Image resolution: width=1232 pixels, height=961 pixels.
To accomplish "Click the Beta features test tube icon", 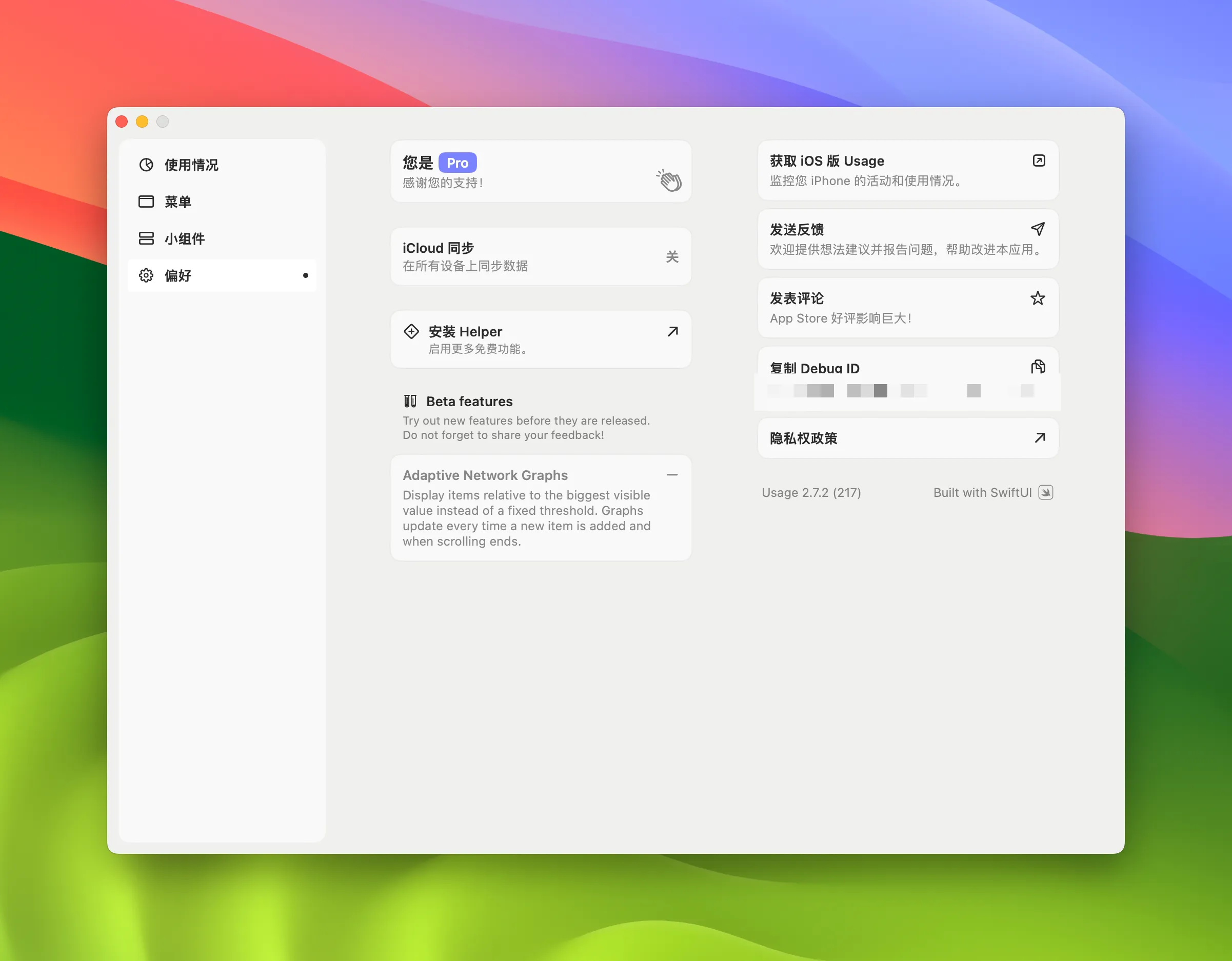I will click(x=410, y=401).
